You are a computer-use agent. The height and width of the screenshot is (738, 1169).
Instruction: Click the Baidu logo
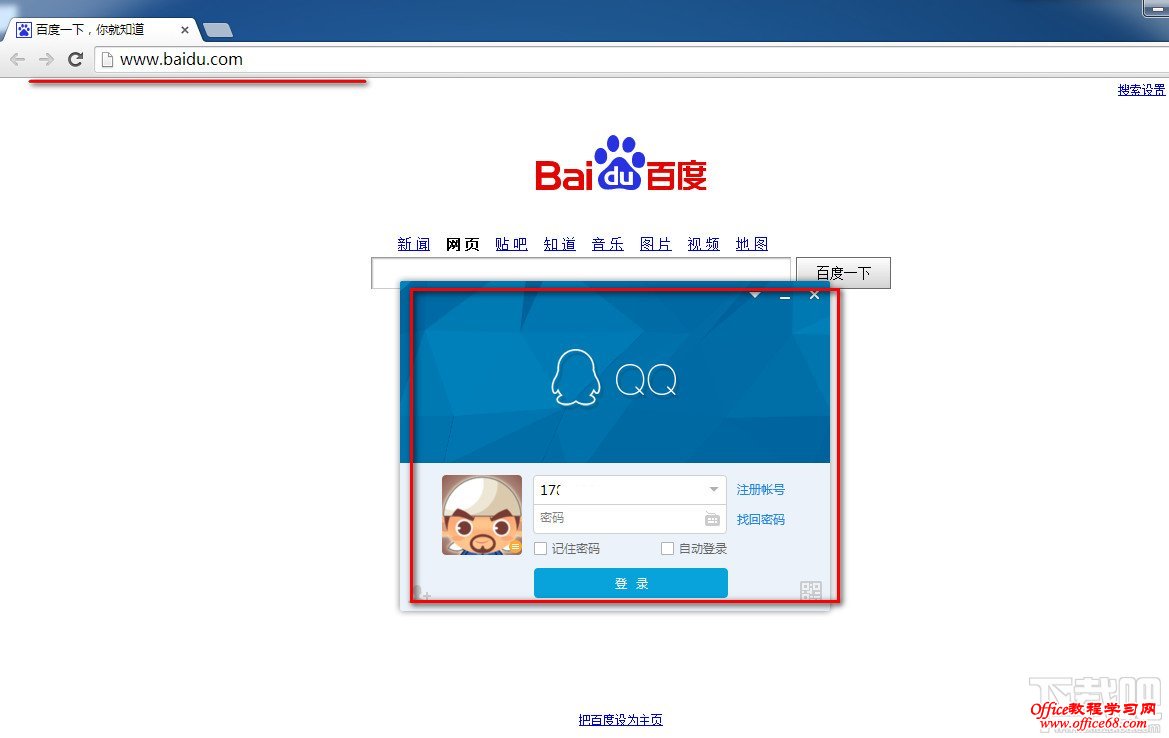pos(620,163)
